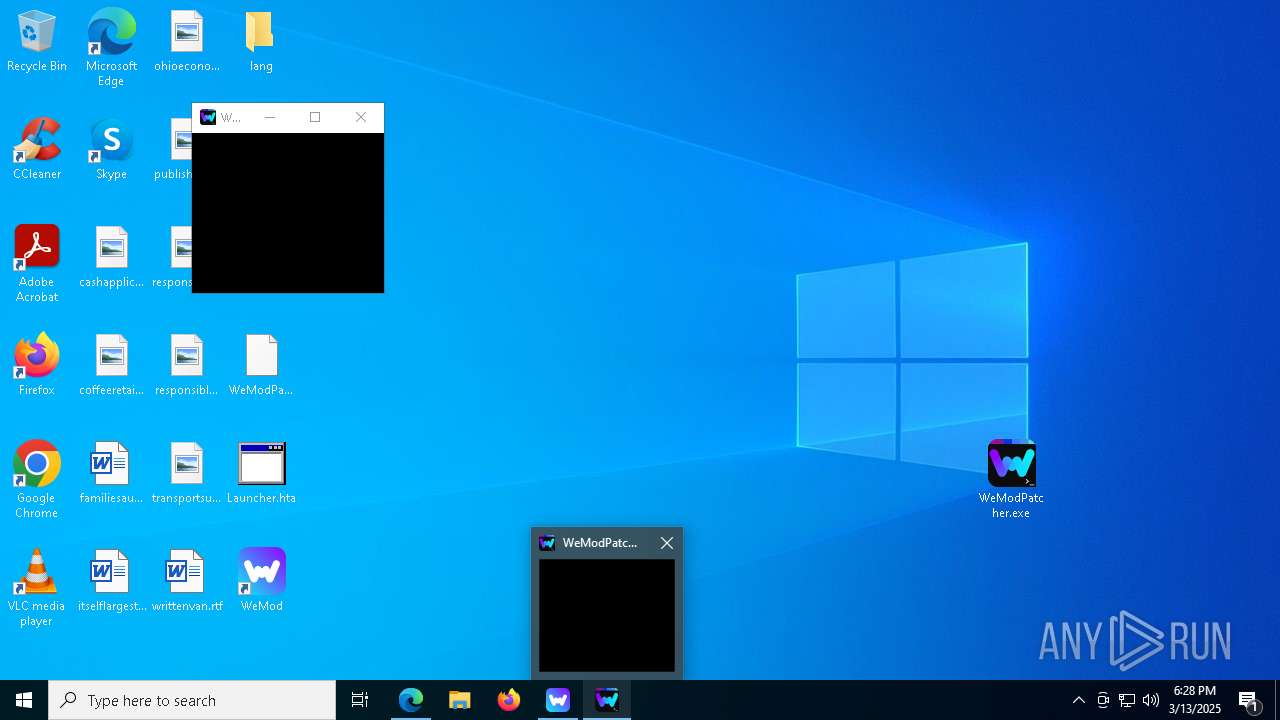
Task: Switch to WeMod taskbar app
Action: pos(558,700)
